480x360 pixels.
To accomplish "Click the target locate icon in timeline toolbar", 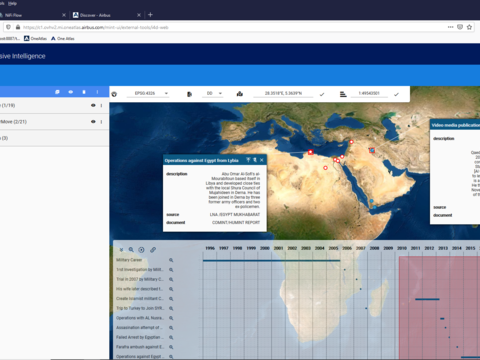I will [141, 250].
